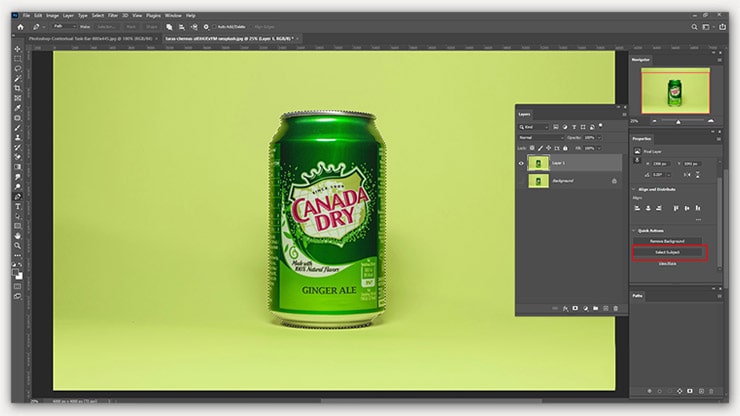This screenshot has width=740, height=416.
Task: Switch to the Photoshop Contextual Task Bar tab
Action: click(x=91, y=38)
